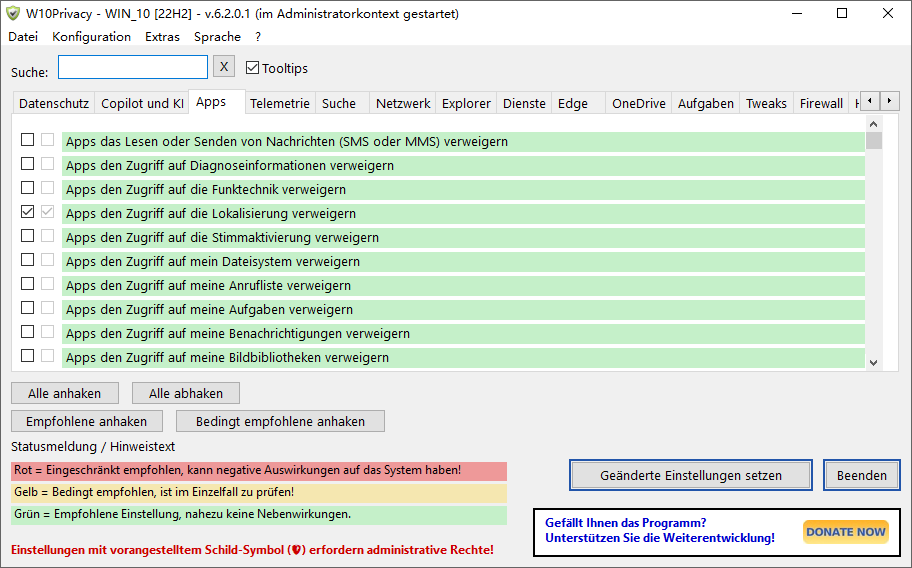Switch to the Tweaks tab

click(766, 103)
